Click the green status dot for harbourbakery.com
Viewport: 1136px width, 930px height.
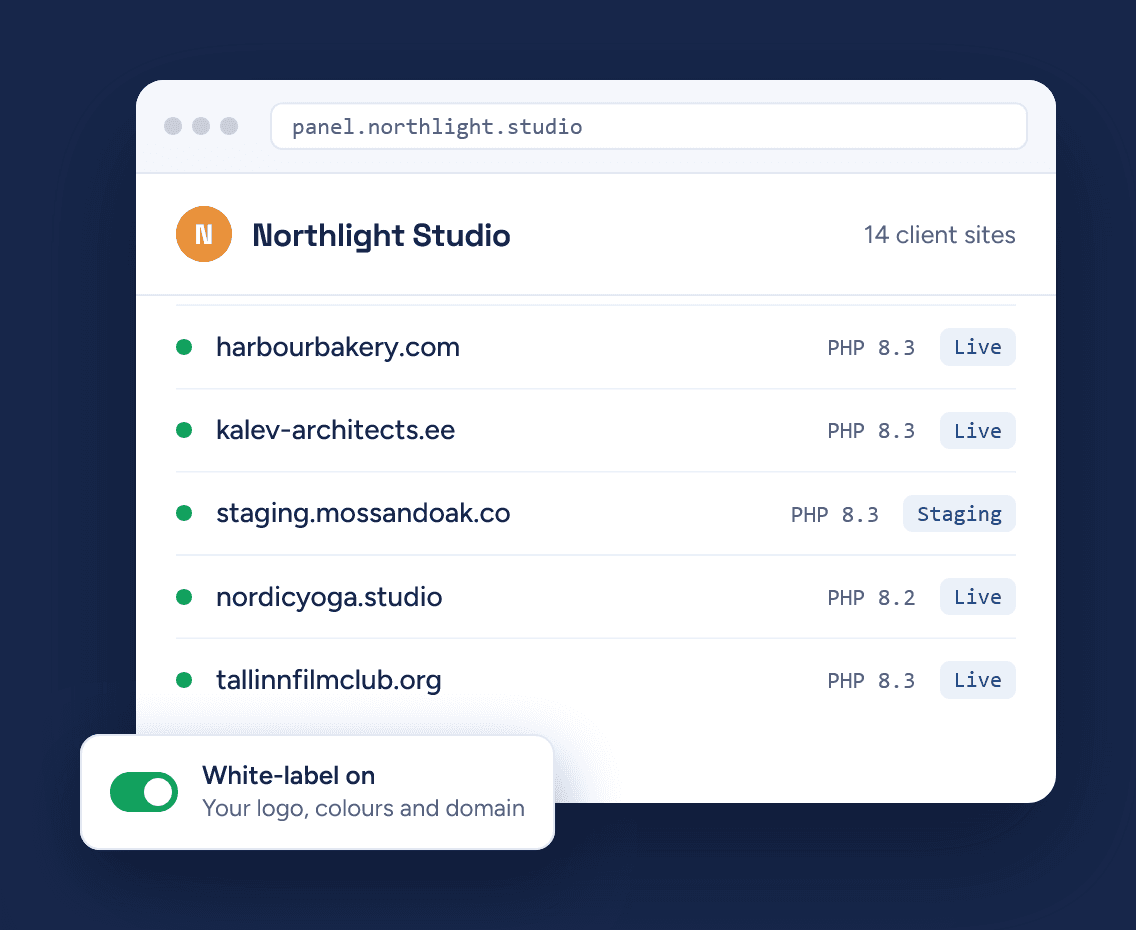coord(184,347)
